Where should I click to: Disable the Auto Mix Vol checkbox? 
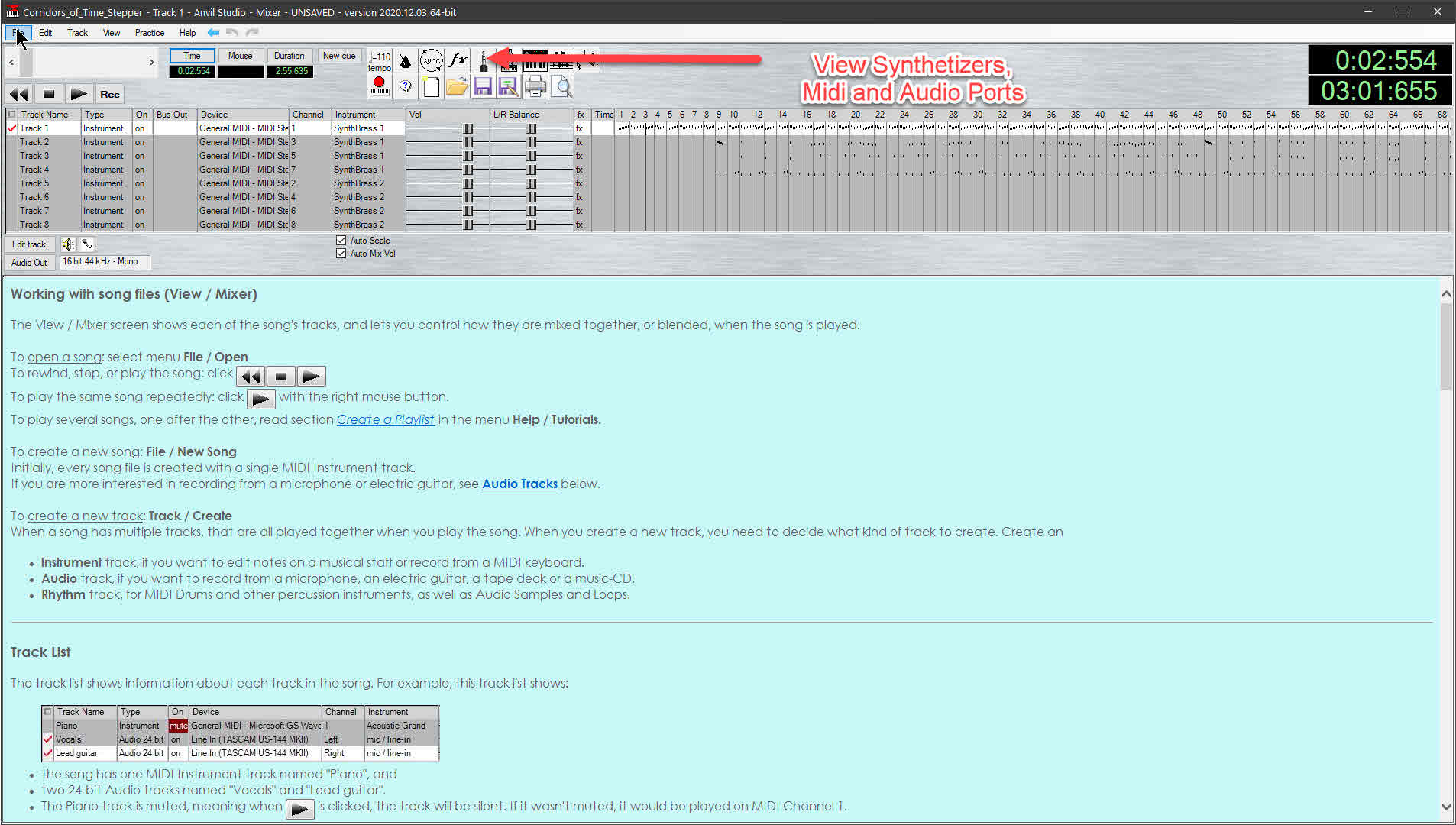341,254
